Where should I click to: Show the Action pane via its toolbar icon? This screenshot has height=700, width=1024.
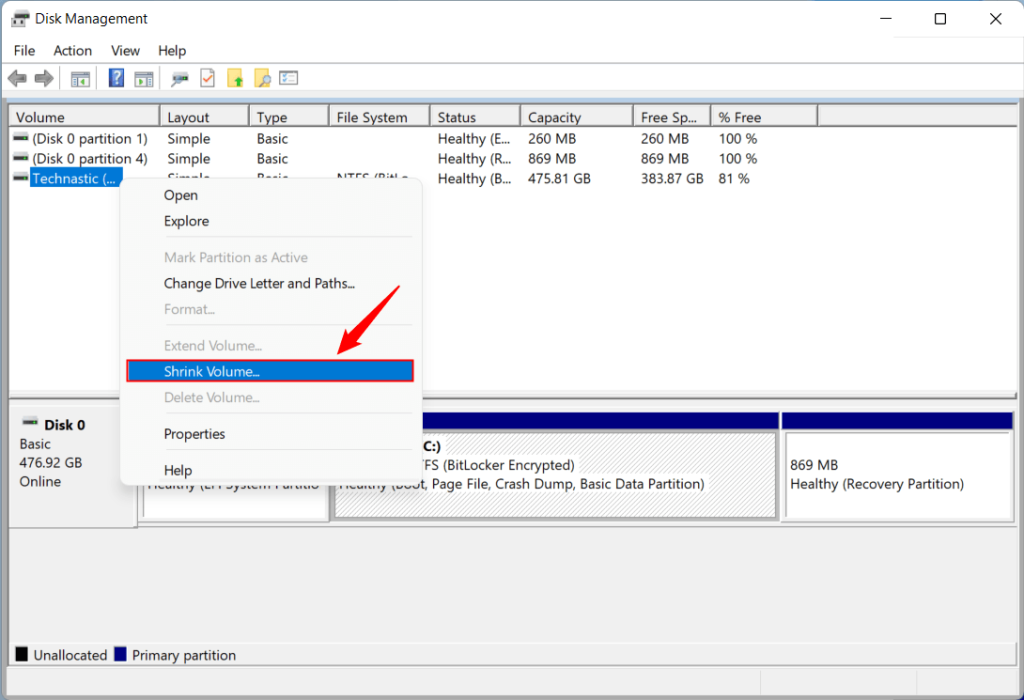(145, 77)
